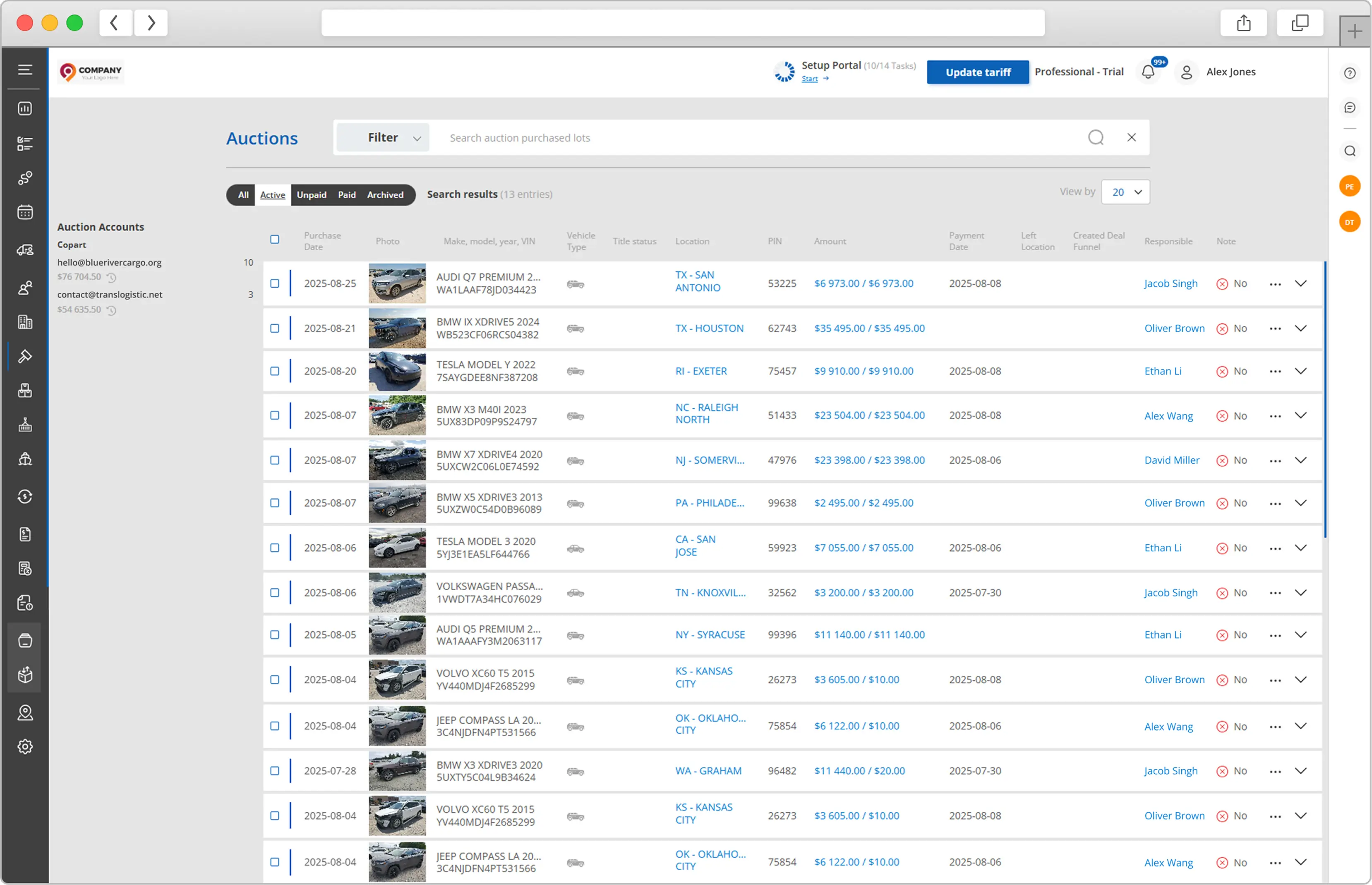Click the notifications bell icon
Image resolution: width=1372 pixels, height=885 pixels.
coord(1148,72)
